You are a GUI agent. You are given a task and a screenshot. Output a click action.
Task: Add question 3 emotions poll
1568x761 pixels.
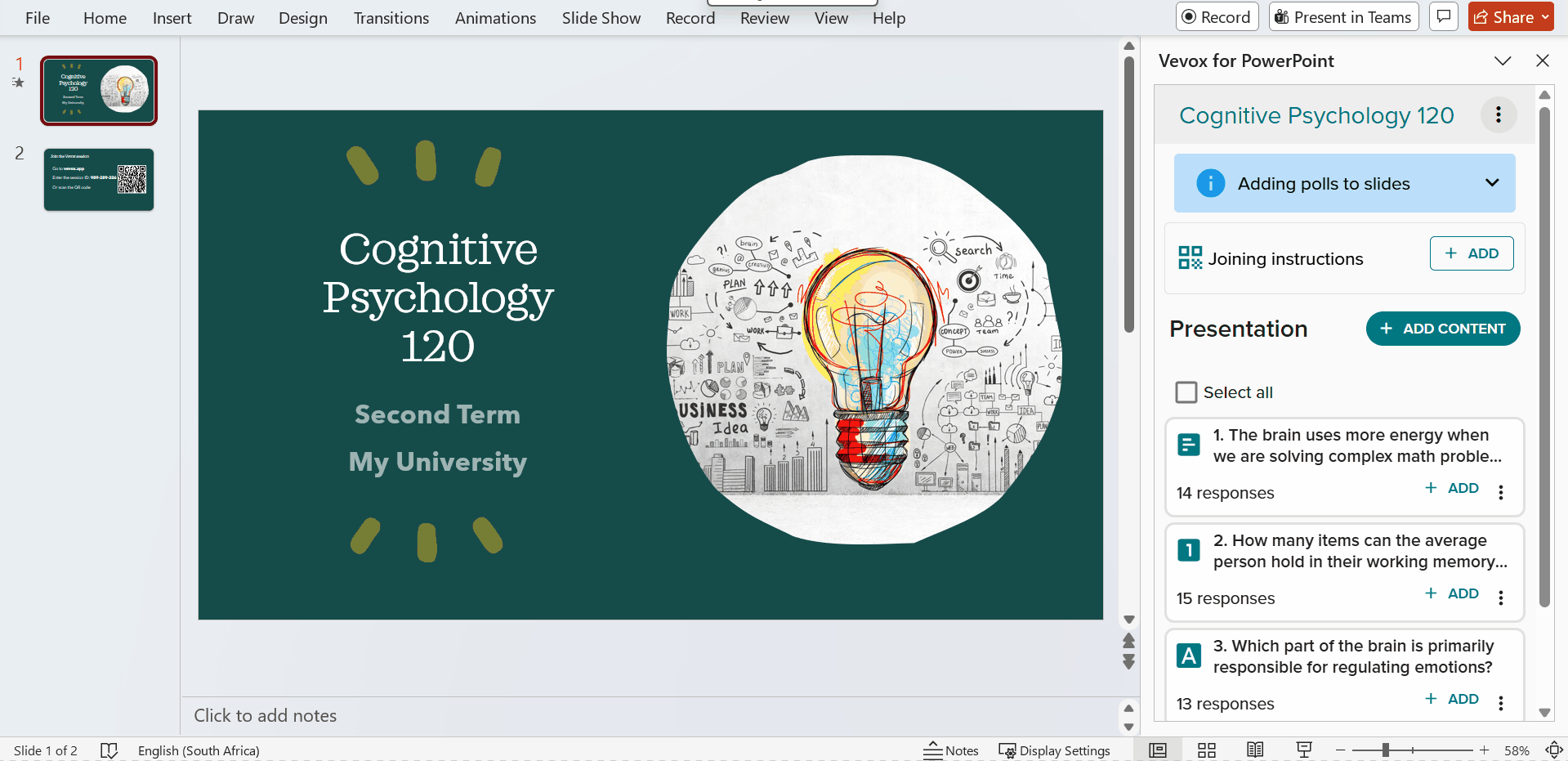point(1452,699)
